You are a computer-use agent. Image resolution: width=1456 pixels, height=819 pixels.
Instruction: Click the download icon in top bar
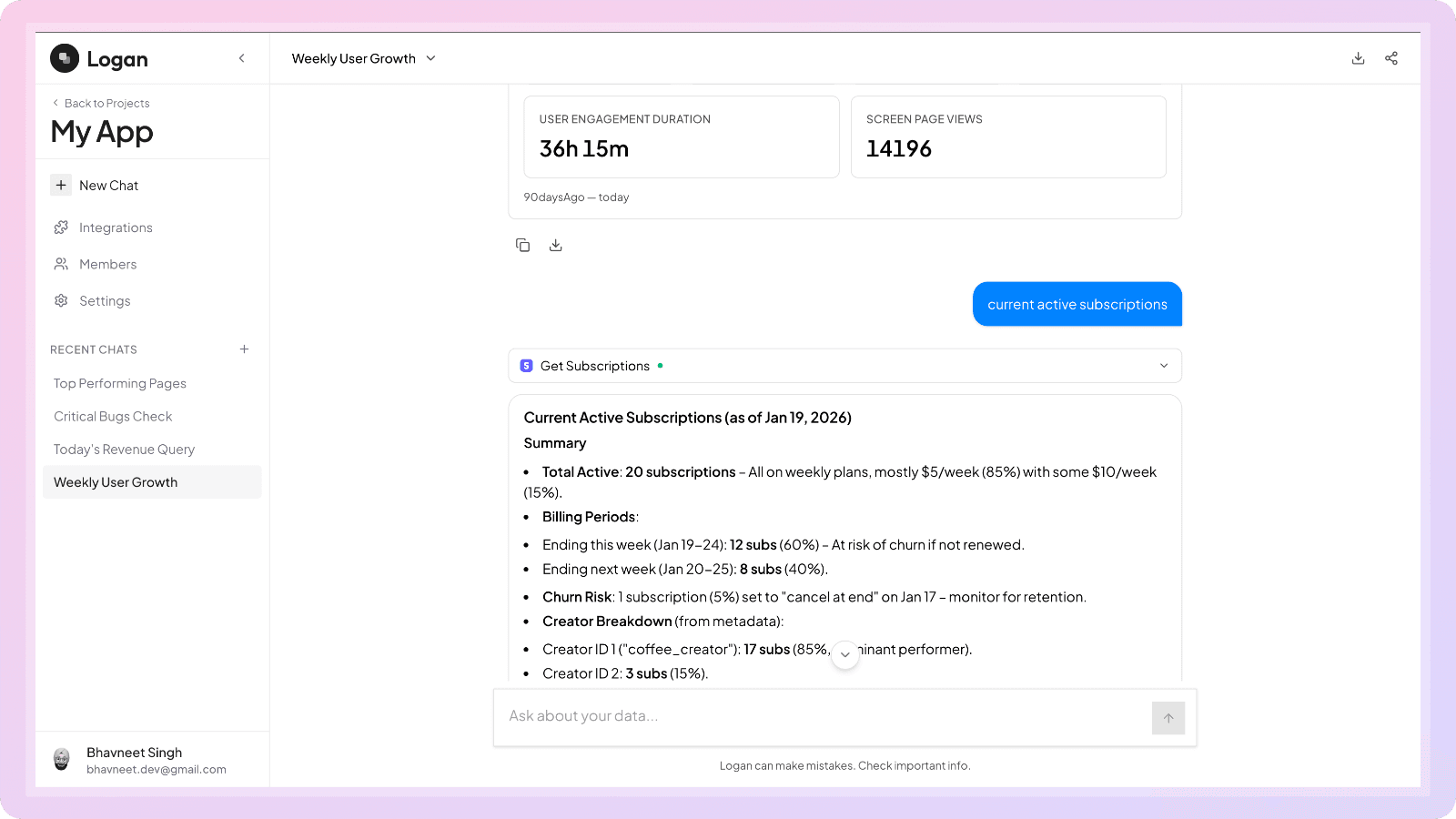(1358, 58)
